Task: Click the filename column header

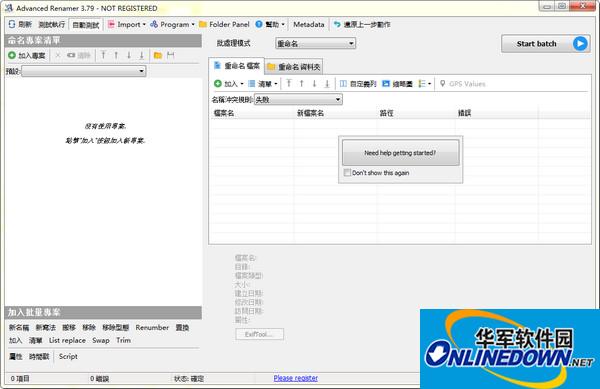Action: (x=252, y=113)
